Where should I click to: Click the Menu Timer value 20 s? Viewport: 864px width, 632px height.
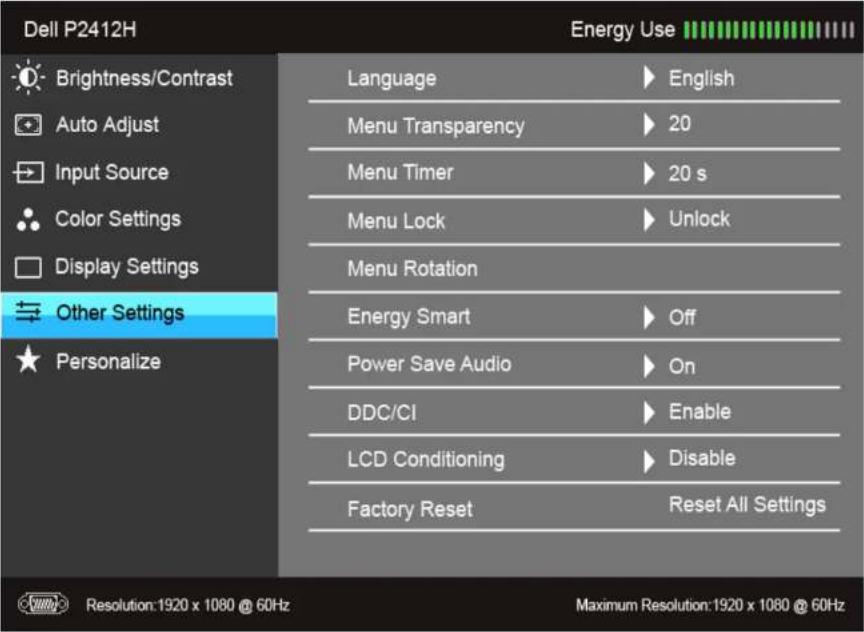coord(687,174)
